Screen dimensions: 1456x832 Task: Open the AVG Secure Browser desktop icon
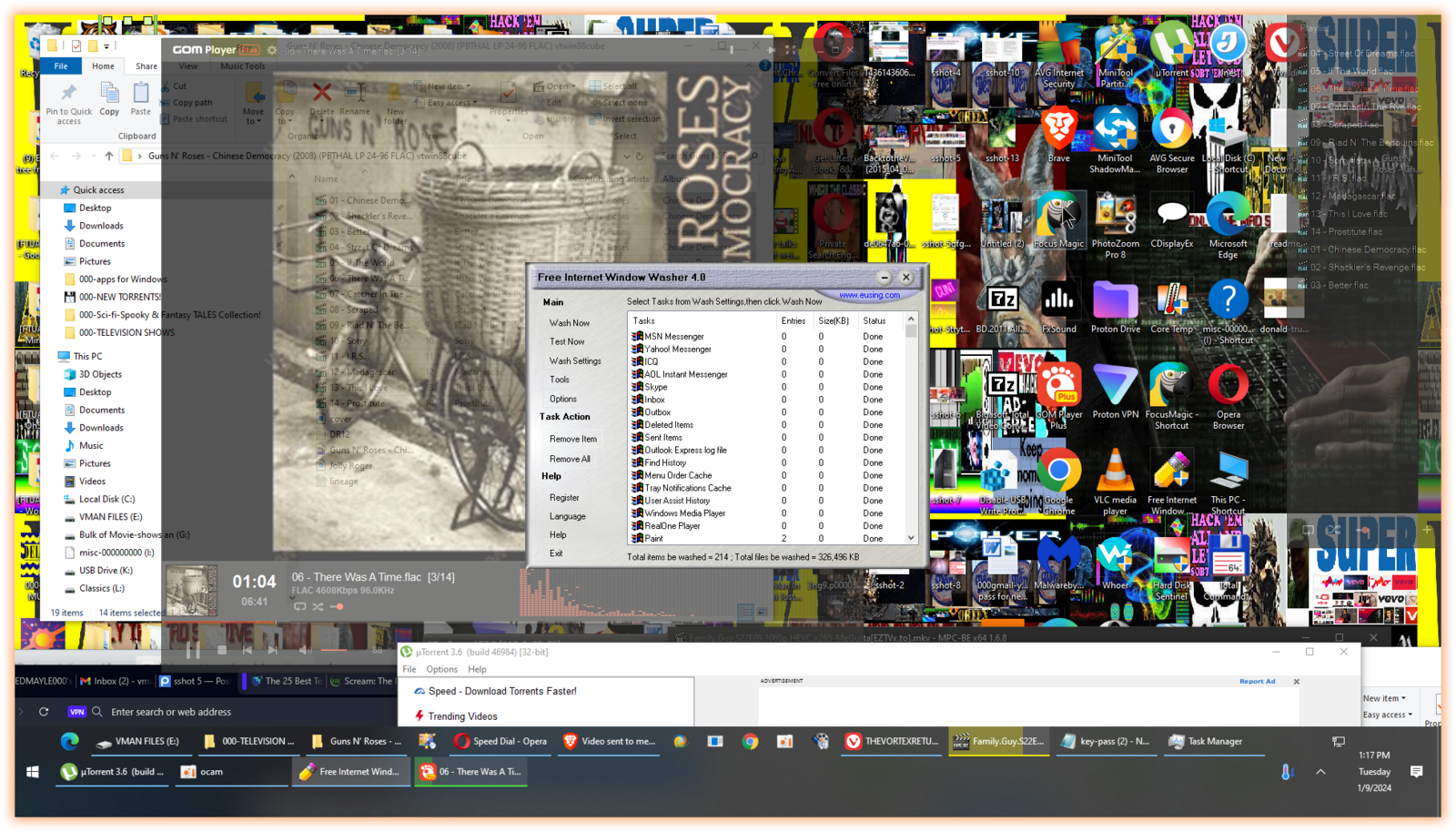tap(1171, 139)
